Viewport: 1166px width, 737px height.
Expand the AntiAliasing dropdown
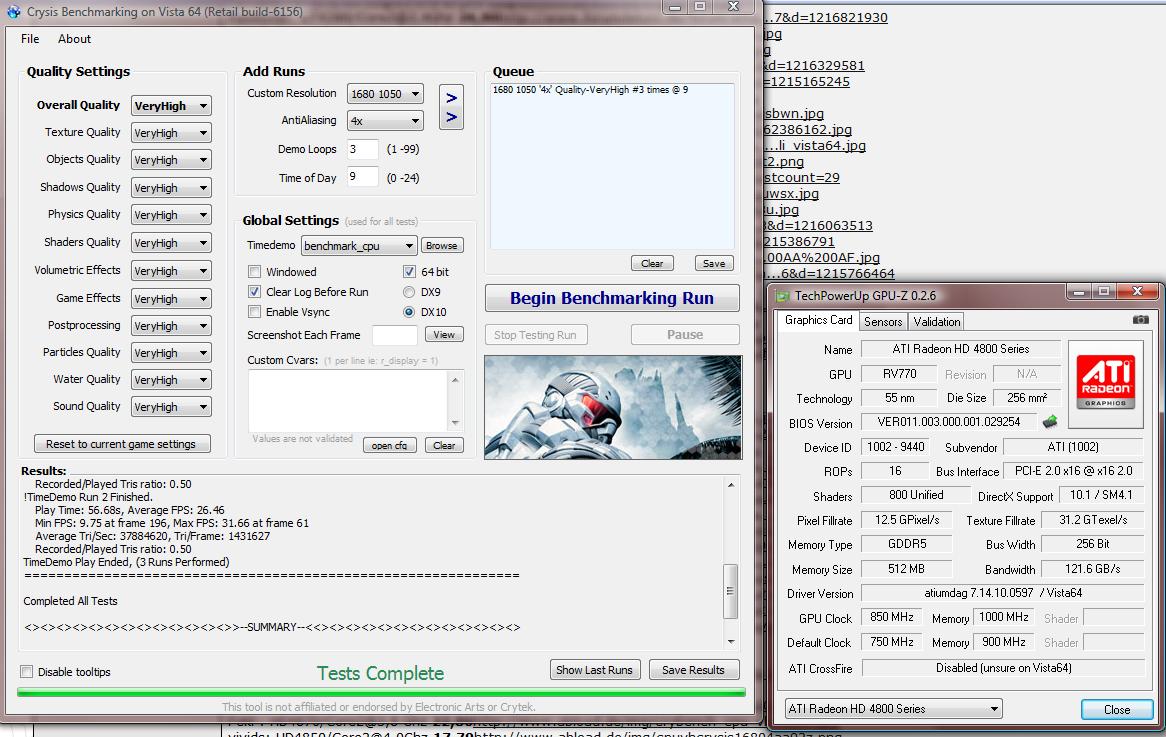click(385, 120)
